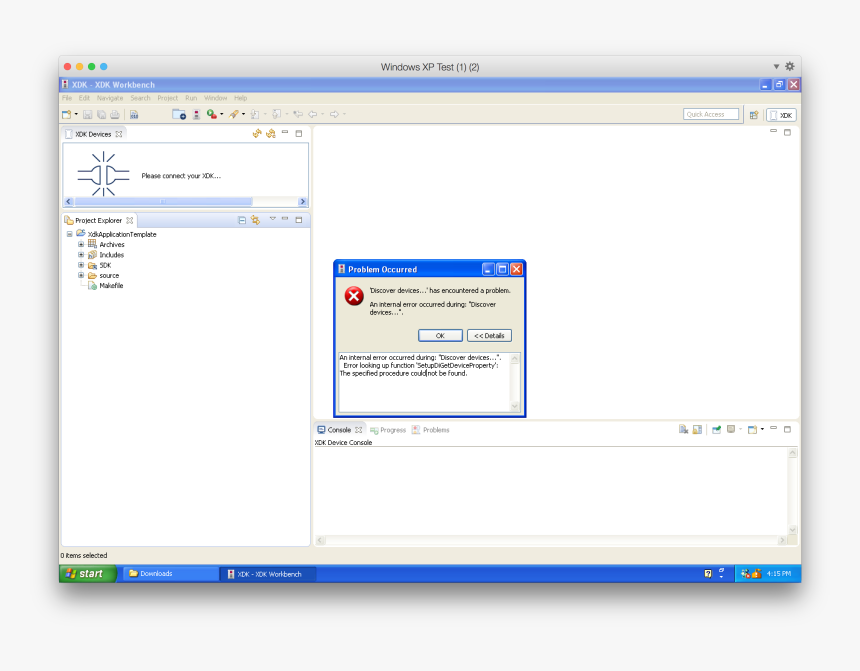This screenshot has height=671, width=860.
Task: Click the XDK Devices horizontal scrollbar
Action: click(x=163, y=201)
